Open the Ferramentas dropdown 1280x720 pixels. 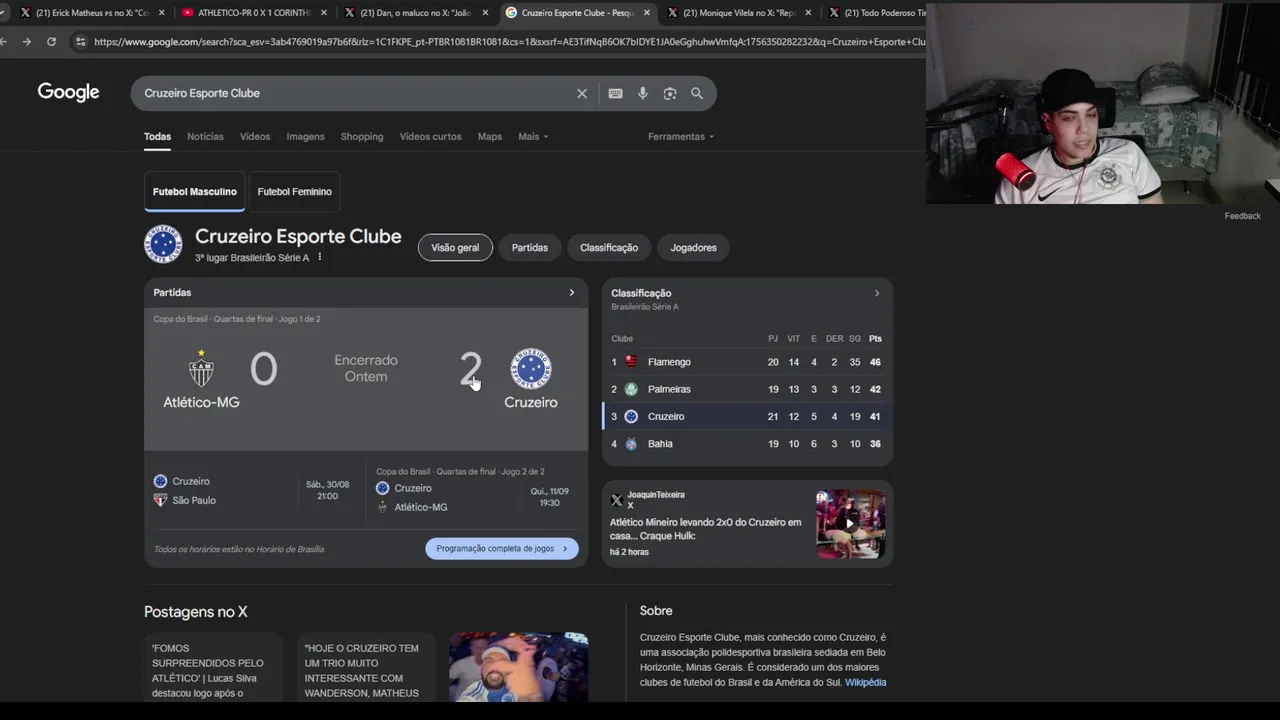pos(681,136)
